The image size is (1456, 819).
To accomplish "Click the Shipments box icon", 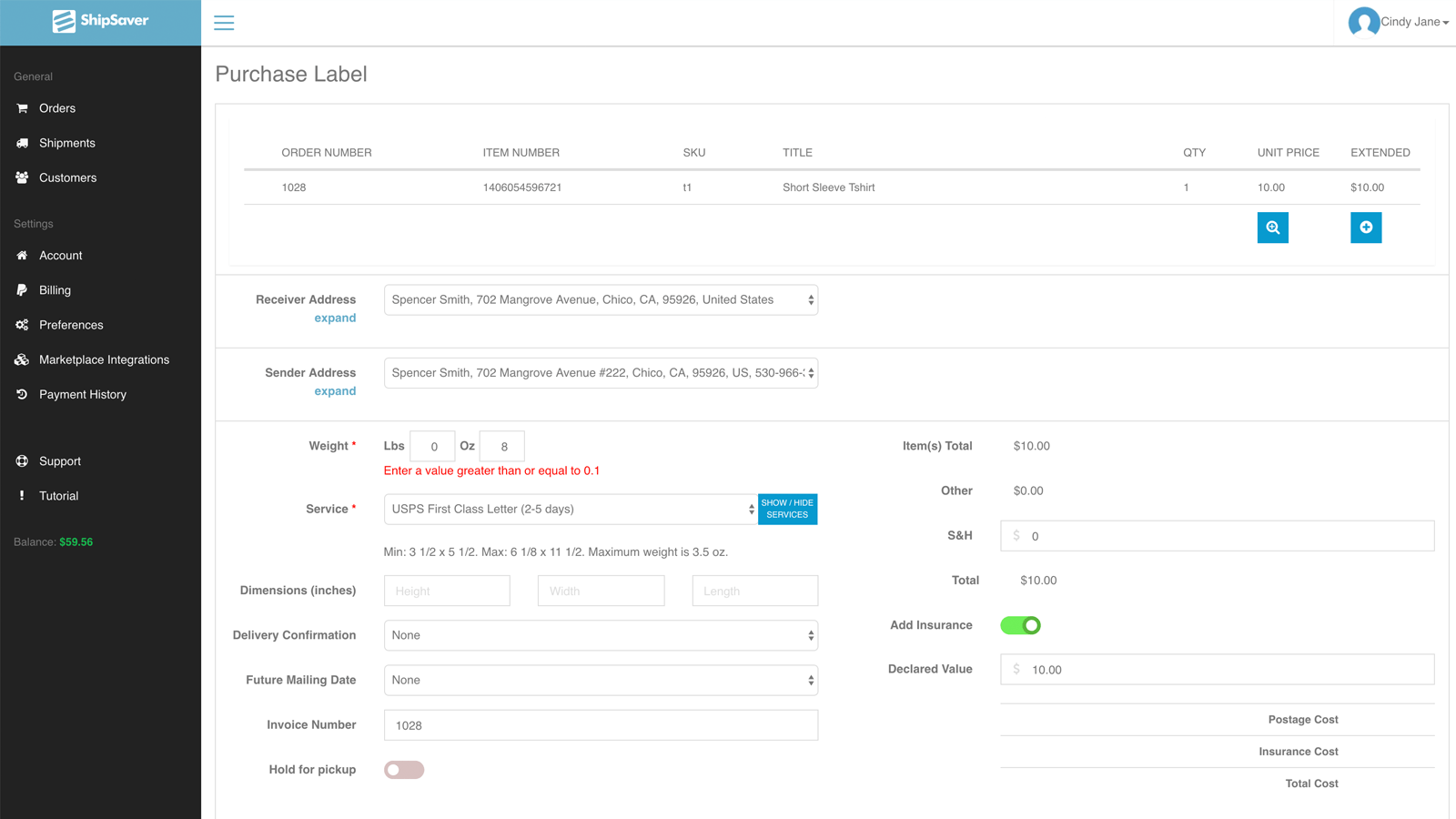I will click(x=22, y=143).
